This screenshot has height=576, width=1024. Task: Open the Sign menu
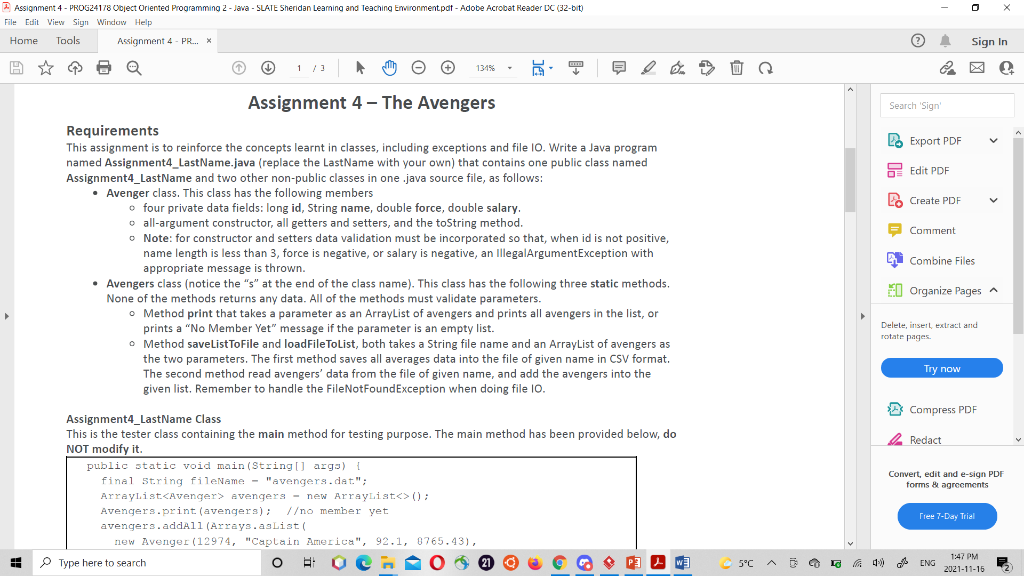pyautogui.click(x=80, y=22)
